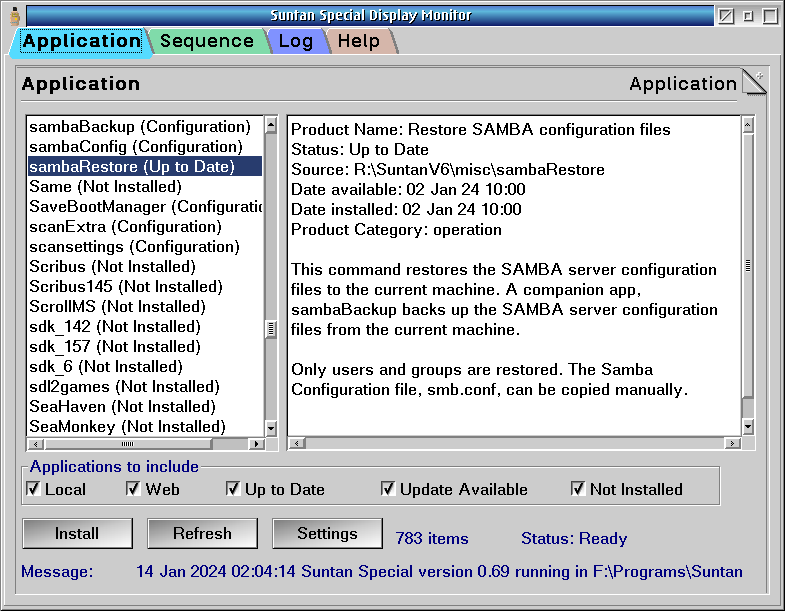Screen dimensions: 785x611
Task: Click the Suntan Special version message text
Action: click(x=440, y=571)
